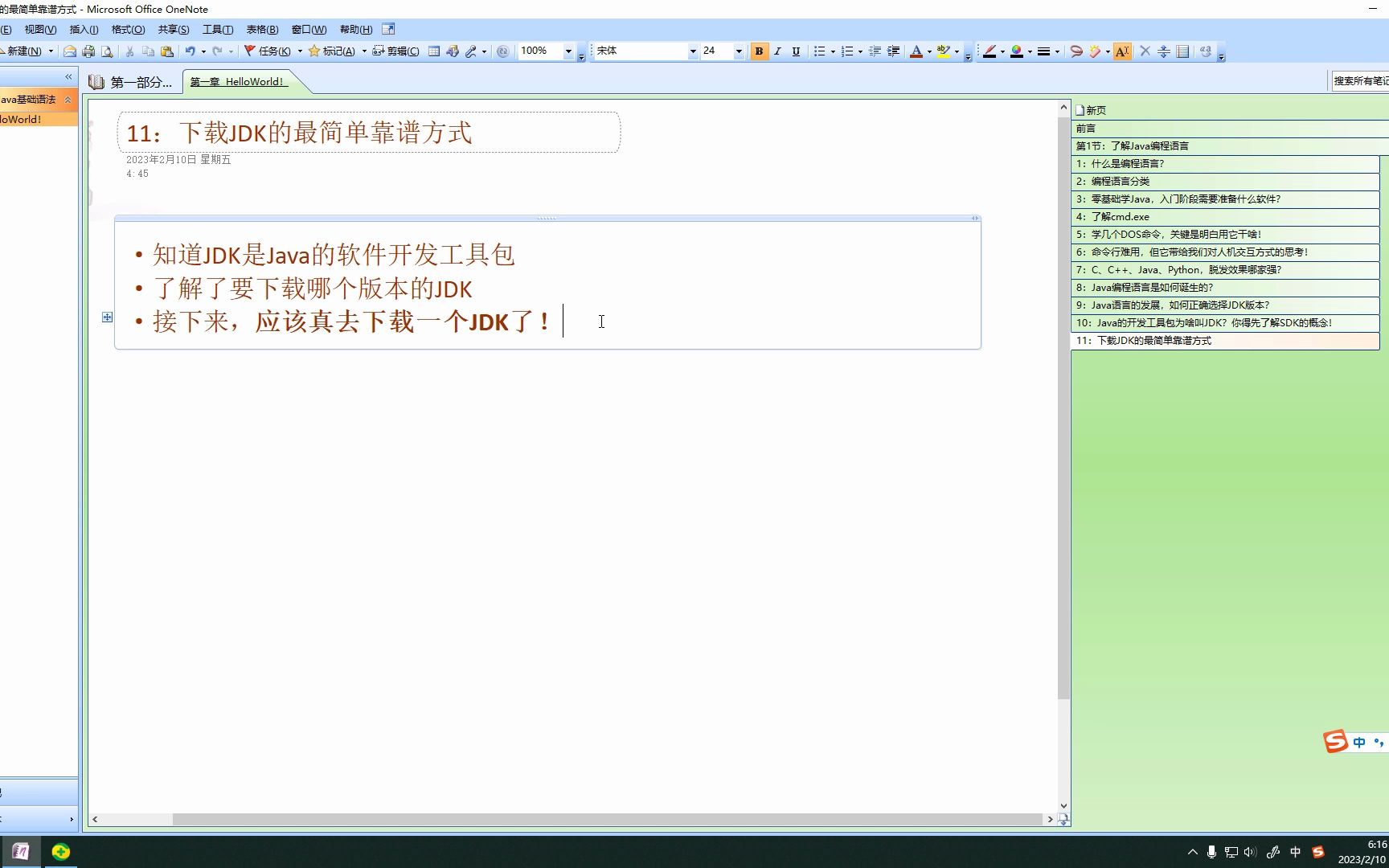Click the Full Page View icon in menu bar
The image size is (1389, 868).
pyautogui.click(x=388, y=29)
